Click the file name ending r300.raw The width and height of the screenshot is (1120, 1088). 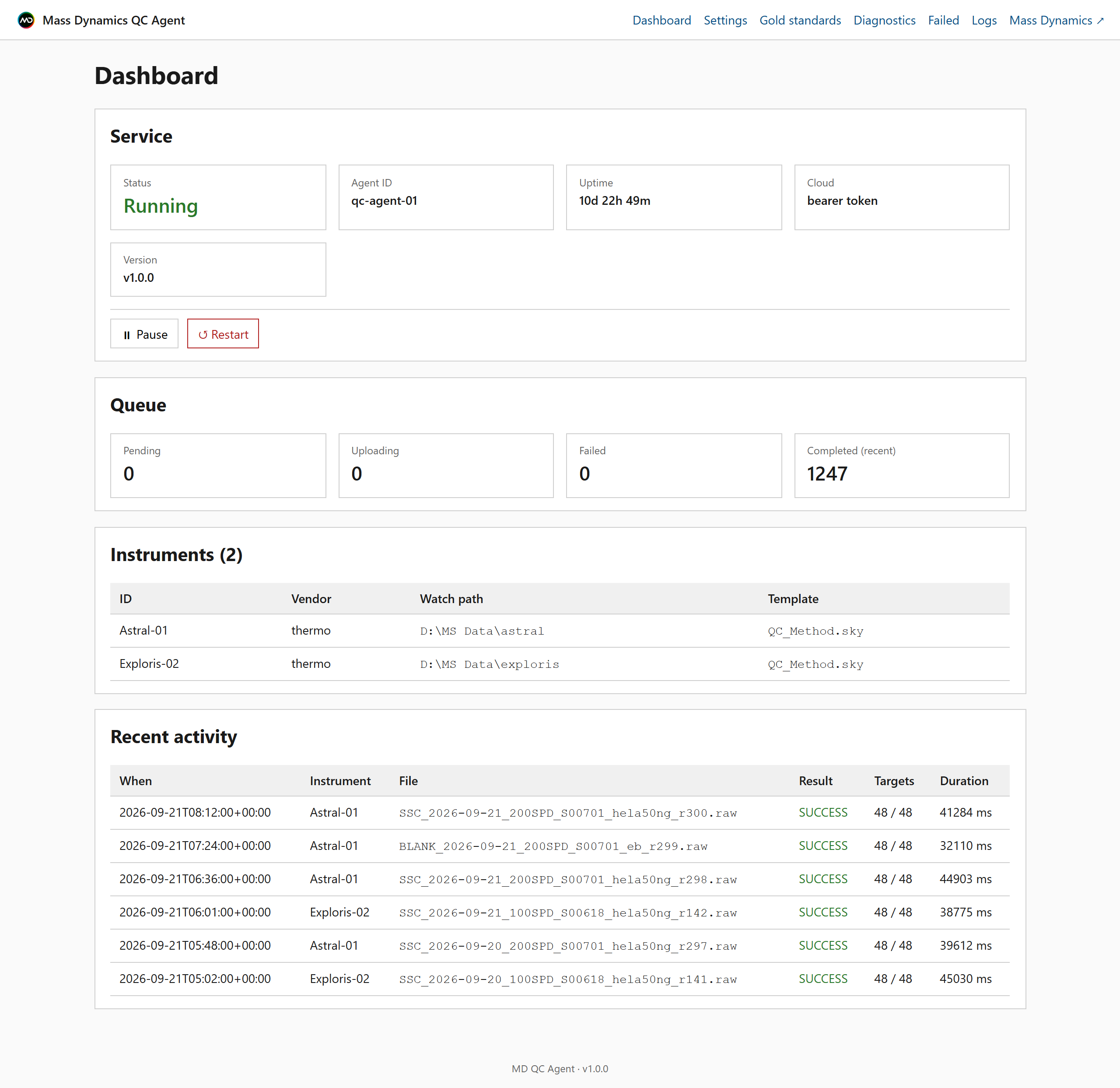pos(568,813)
